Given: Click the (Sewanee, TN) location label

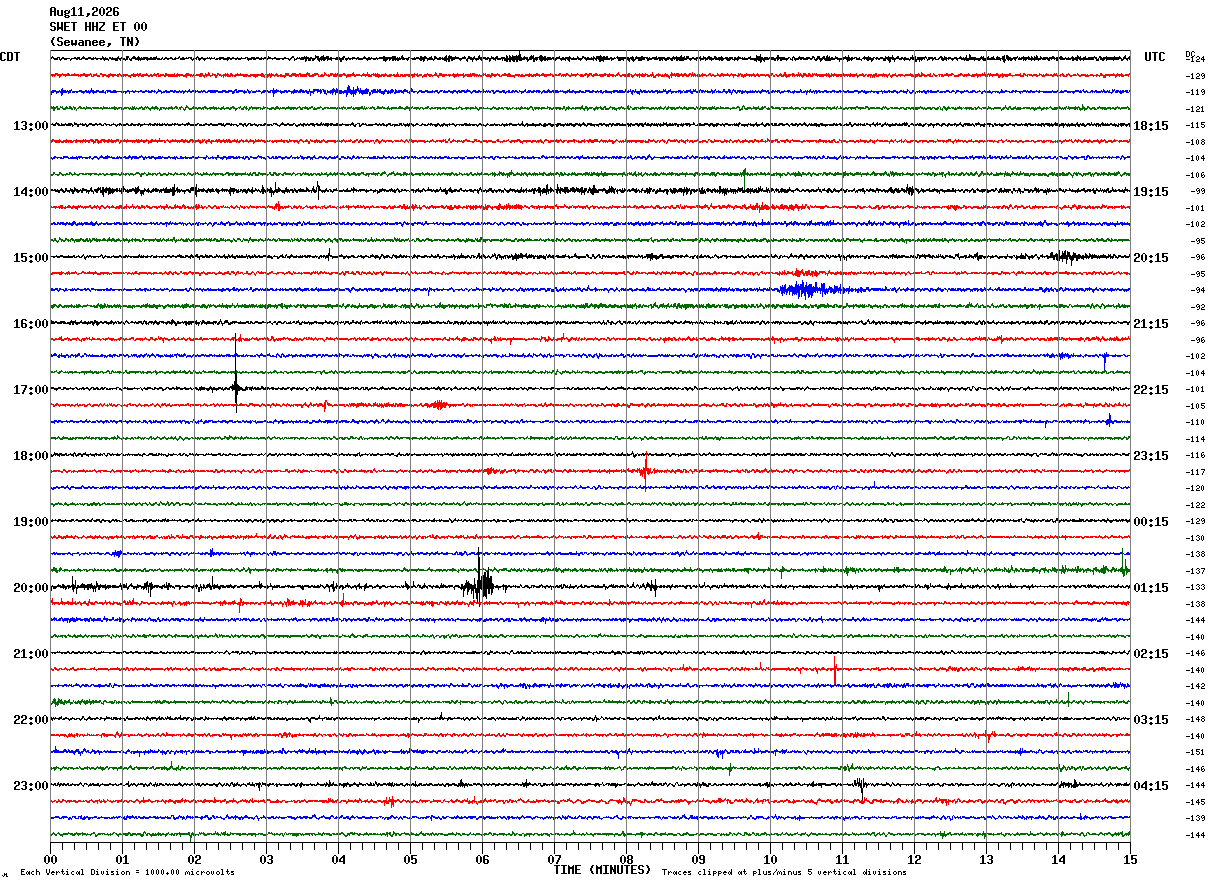Looking at the screenshot, I should 95,42.
